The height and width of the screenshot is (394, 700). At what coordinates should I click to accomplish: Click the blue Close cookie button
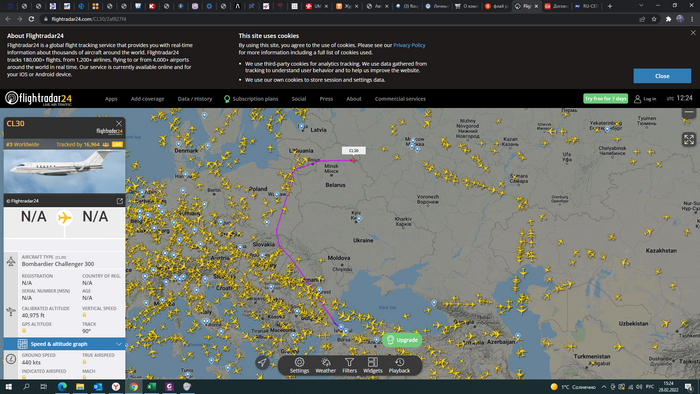click(x=662, y=76)
